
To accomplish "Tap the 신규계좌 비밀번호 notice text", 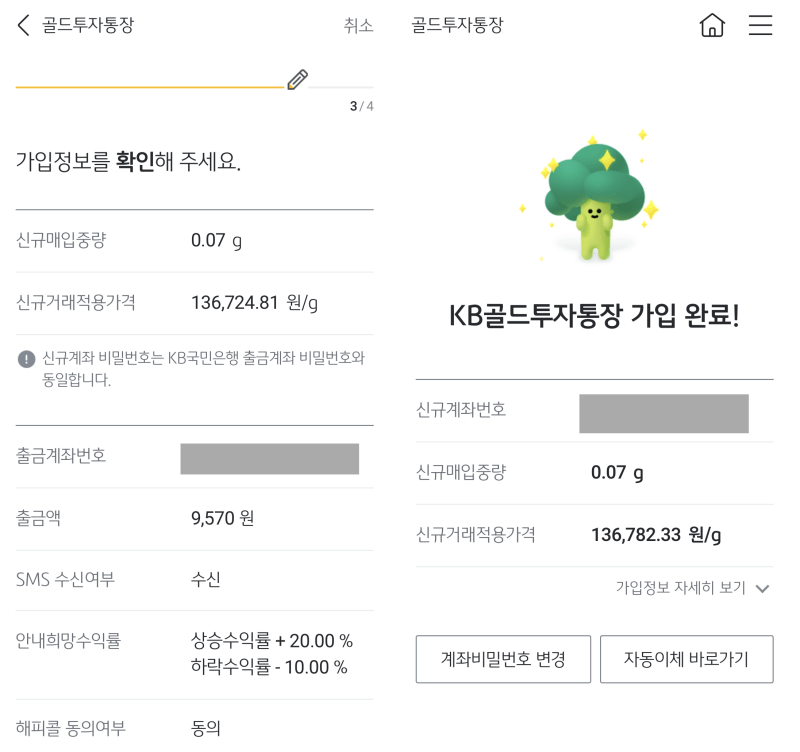I will [203, 368].
